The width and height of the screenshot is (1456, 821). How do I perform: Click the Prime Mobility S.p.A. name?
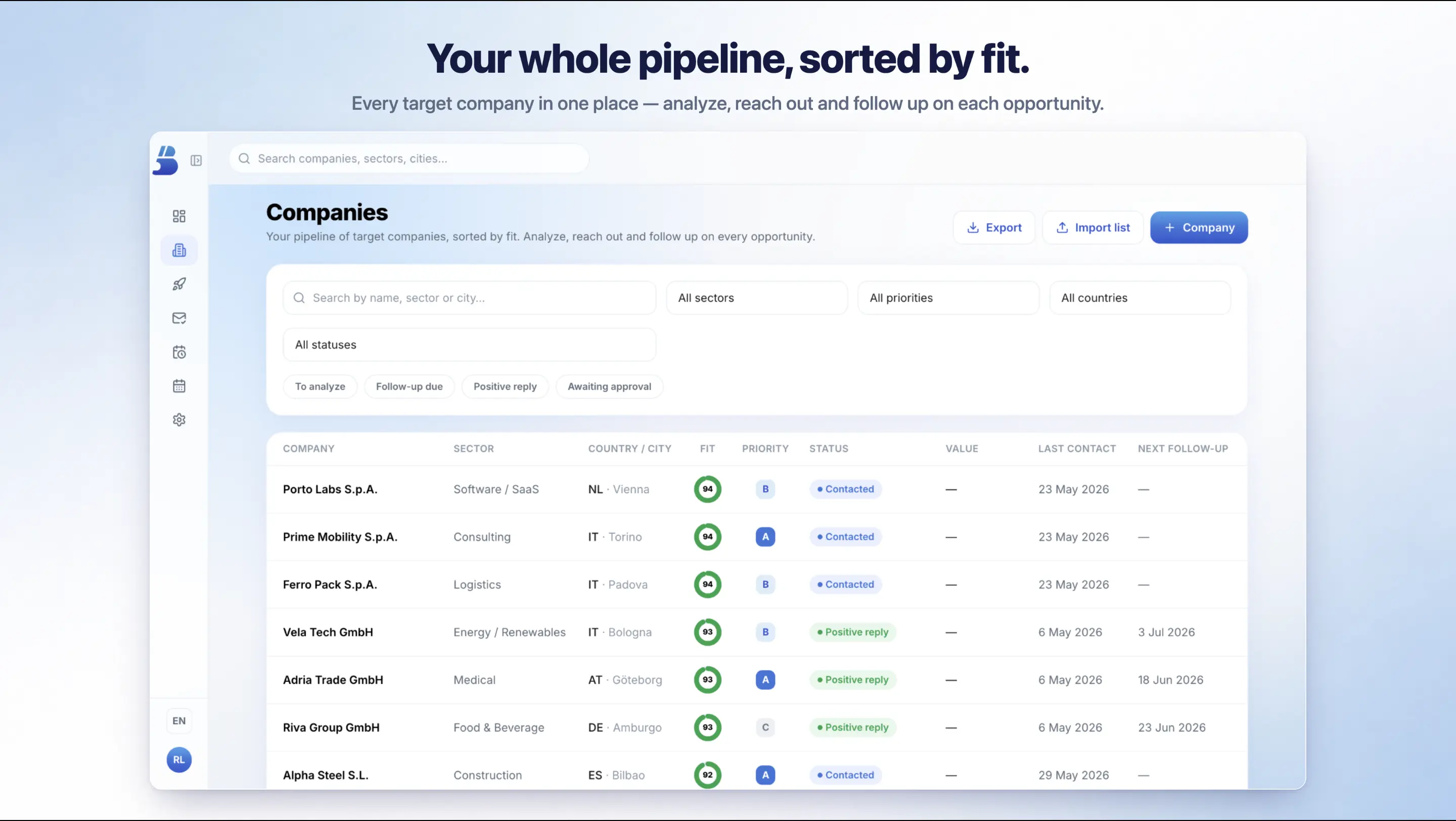click(x=340, y=537)
